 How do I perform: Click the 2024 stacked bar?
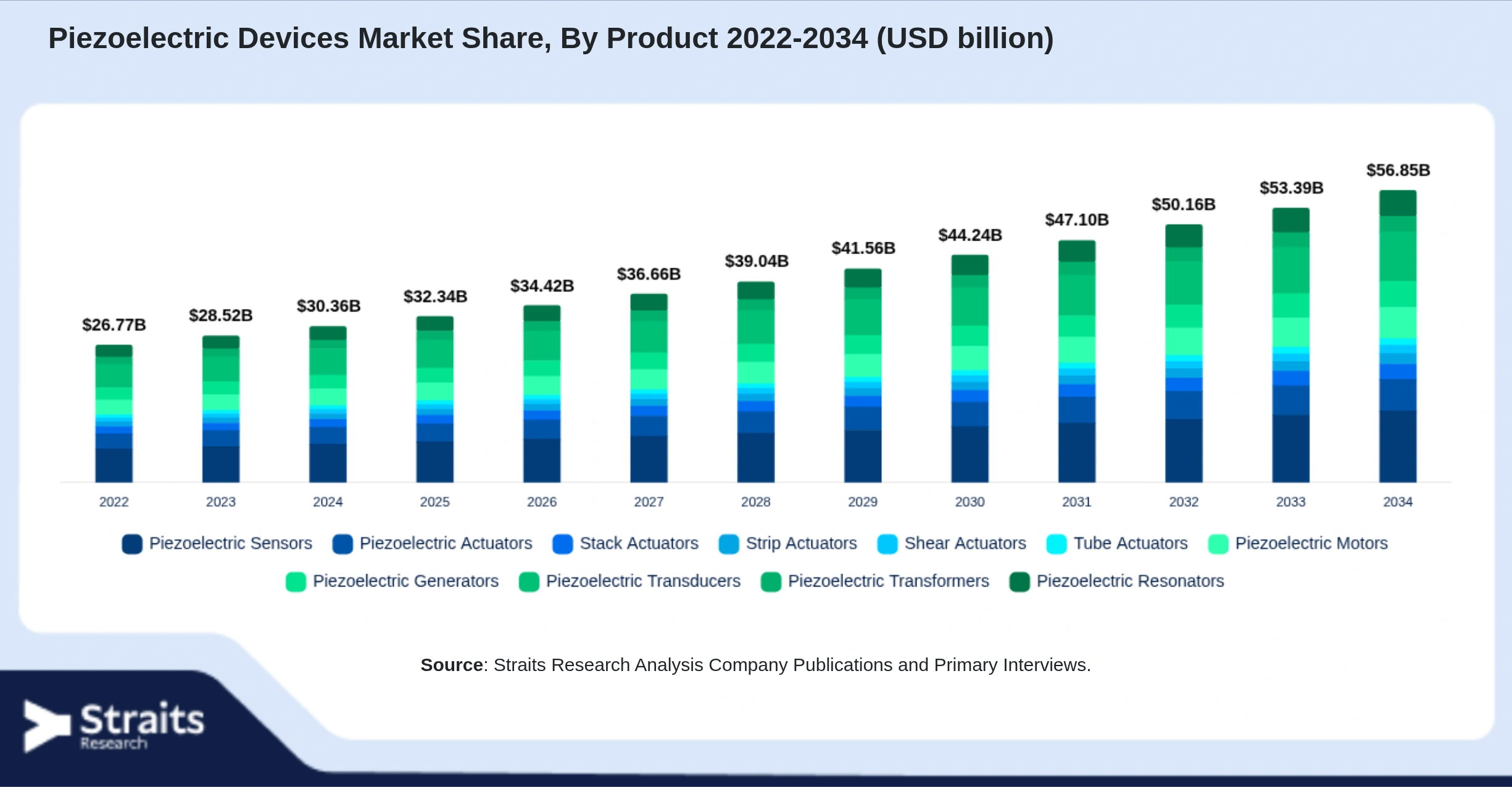[328, 404]
